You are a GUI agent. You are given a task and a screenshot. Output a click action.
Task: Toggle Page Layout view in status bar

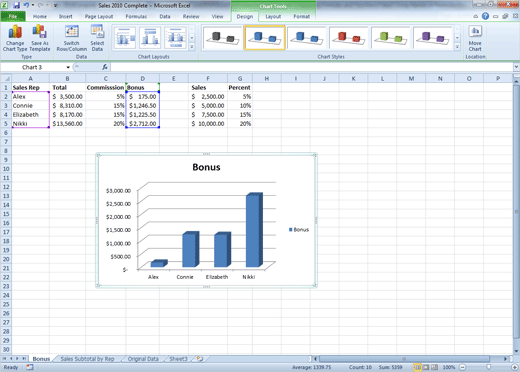(426, 367)
